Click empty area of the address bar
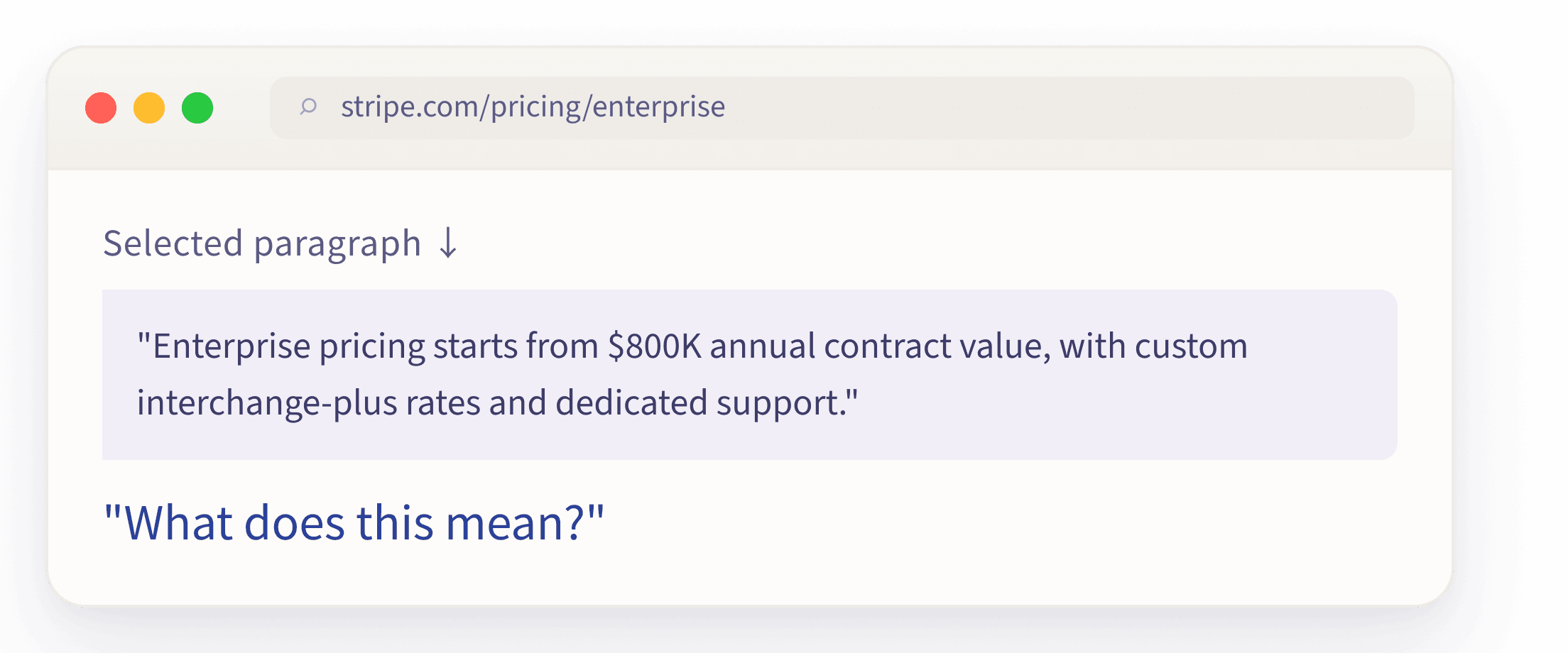 click(1065, 108)
